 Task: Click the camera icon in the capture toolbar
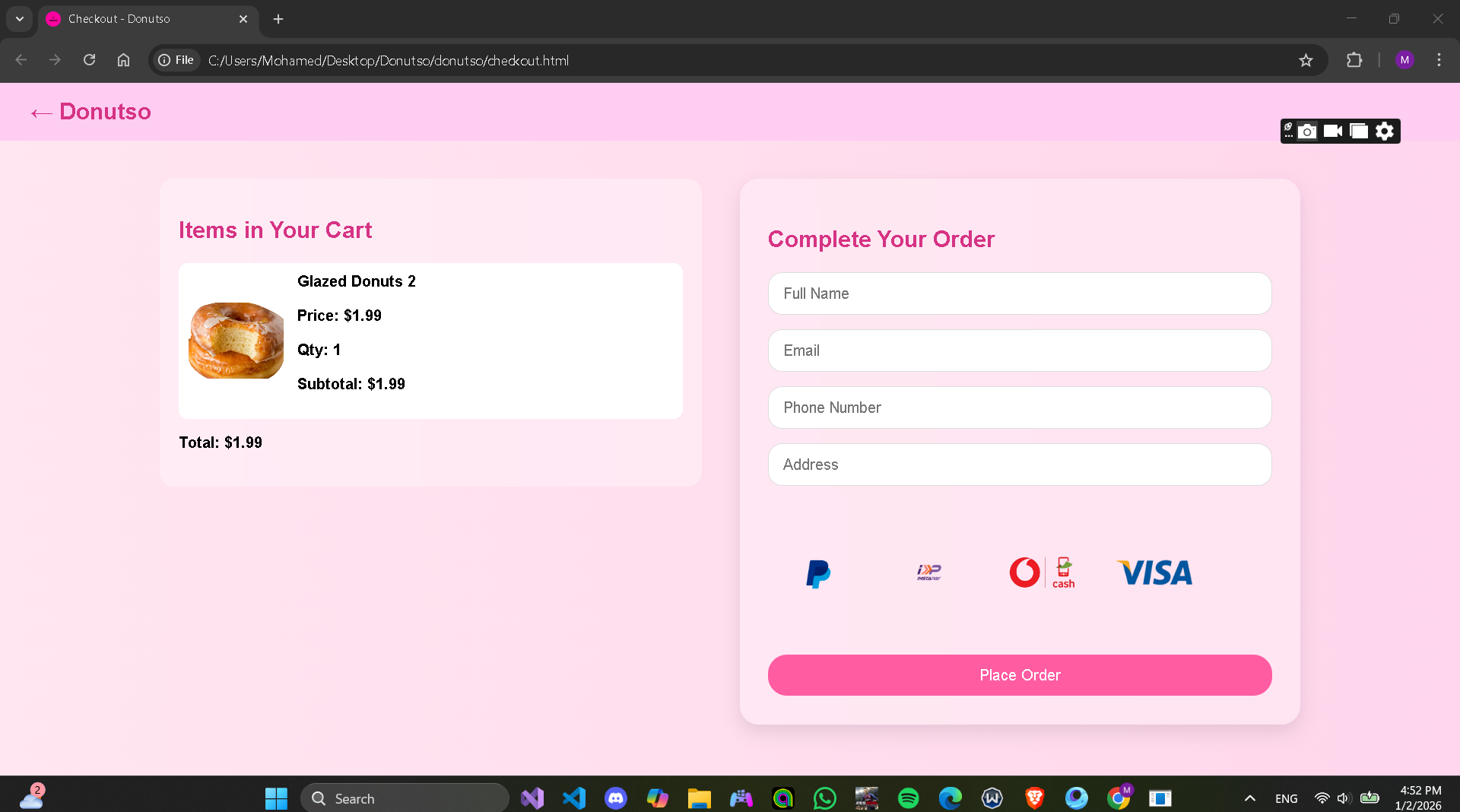pos(1308,131)
